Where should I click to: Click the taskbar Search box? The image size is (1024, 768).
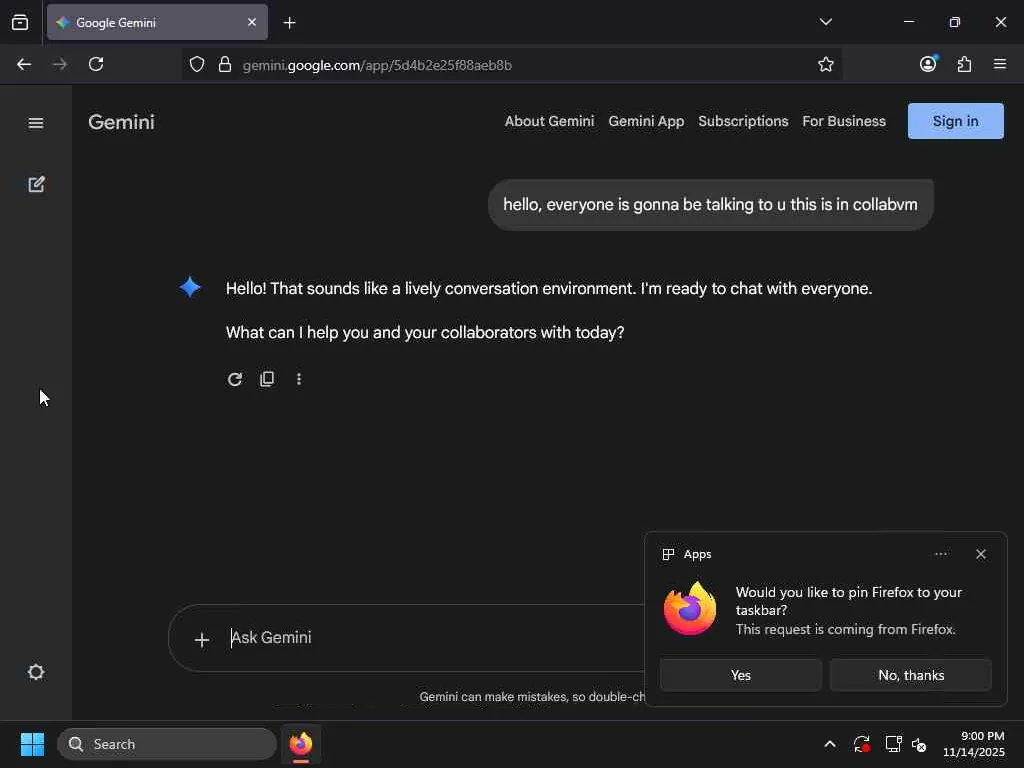[x=167, y=744]
